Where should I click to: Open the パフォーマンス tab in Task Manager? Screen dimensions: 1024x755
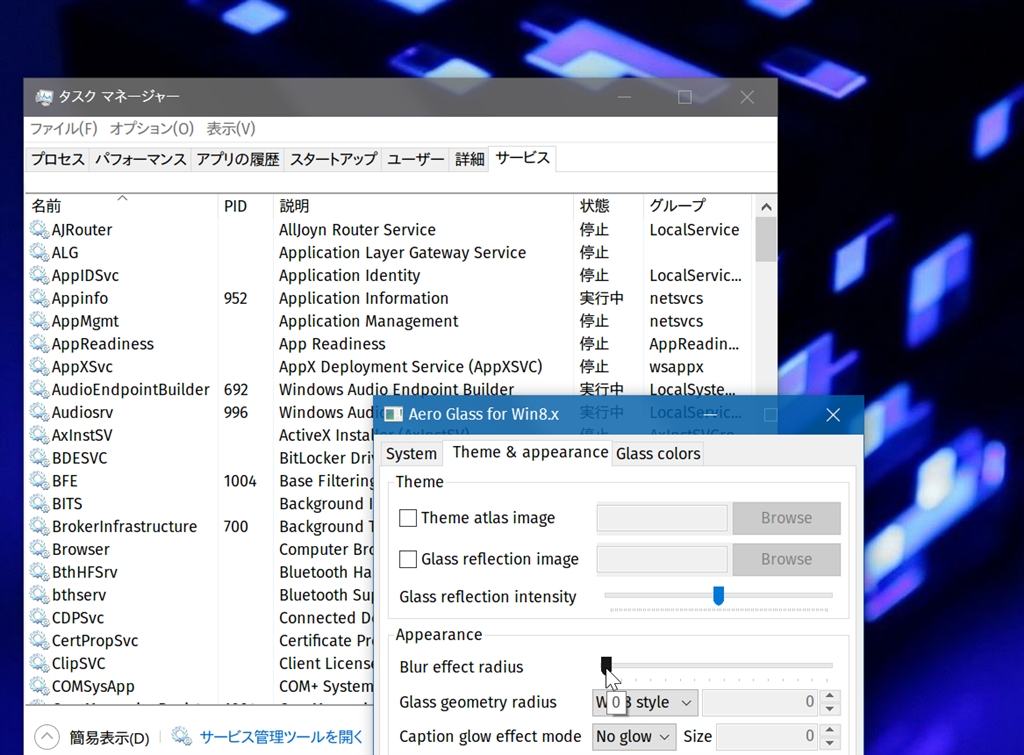(x=140, y=159)
